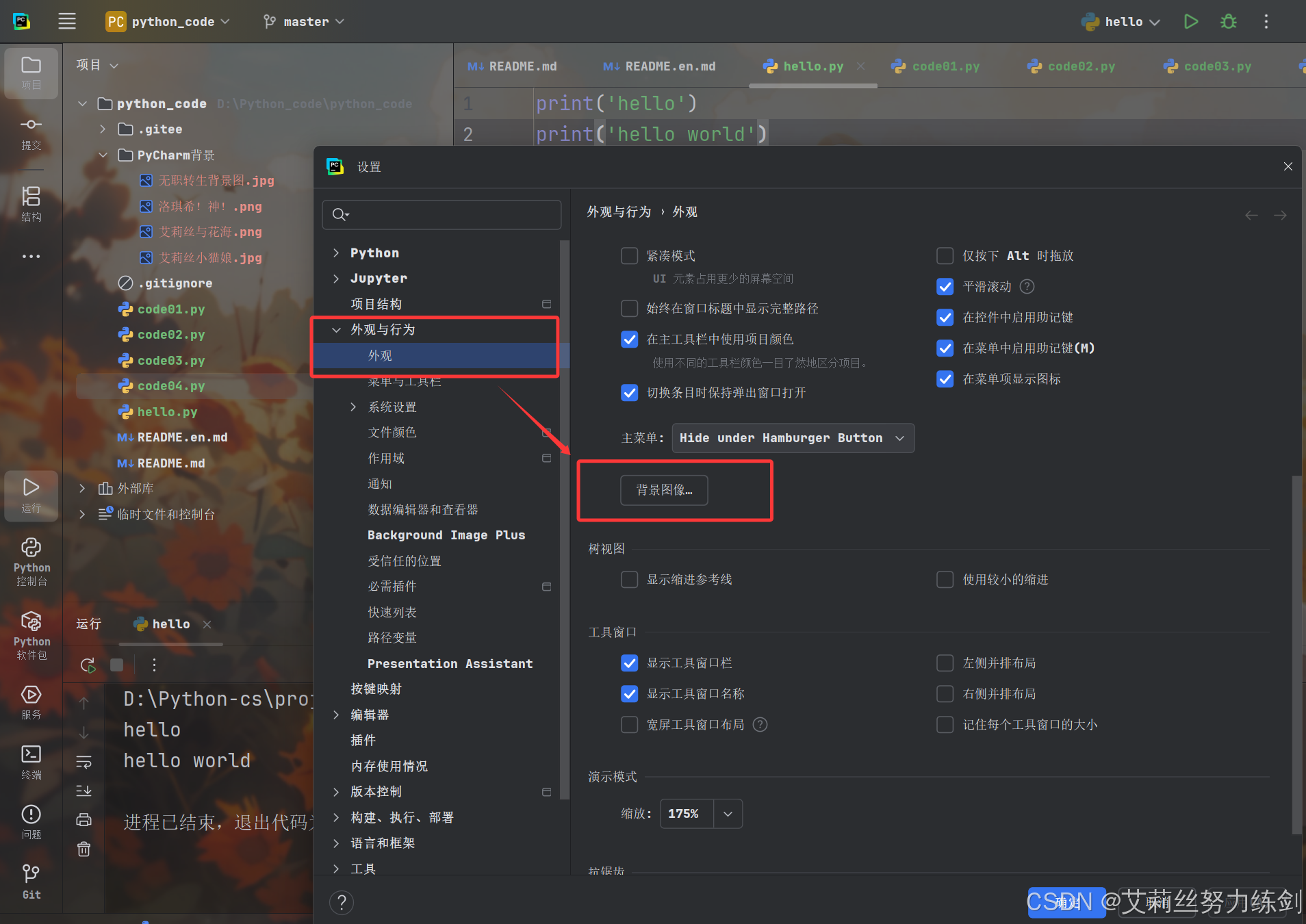The height and width of the screenshot is (924, 1306).
Task: Stop the running process with the red square
Action: (116, 665)
